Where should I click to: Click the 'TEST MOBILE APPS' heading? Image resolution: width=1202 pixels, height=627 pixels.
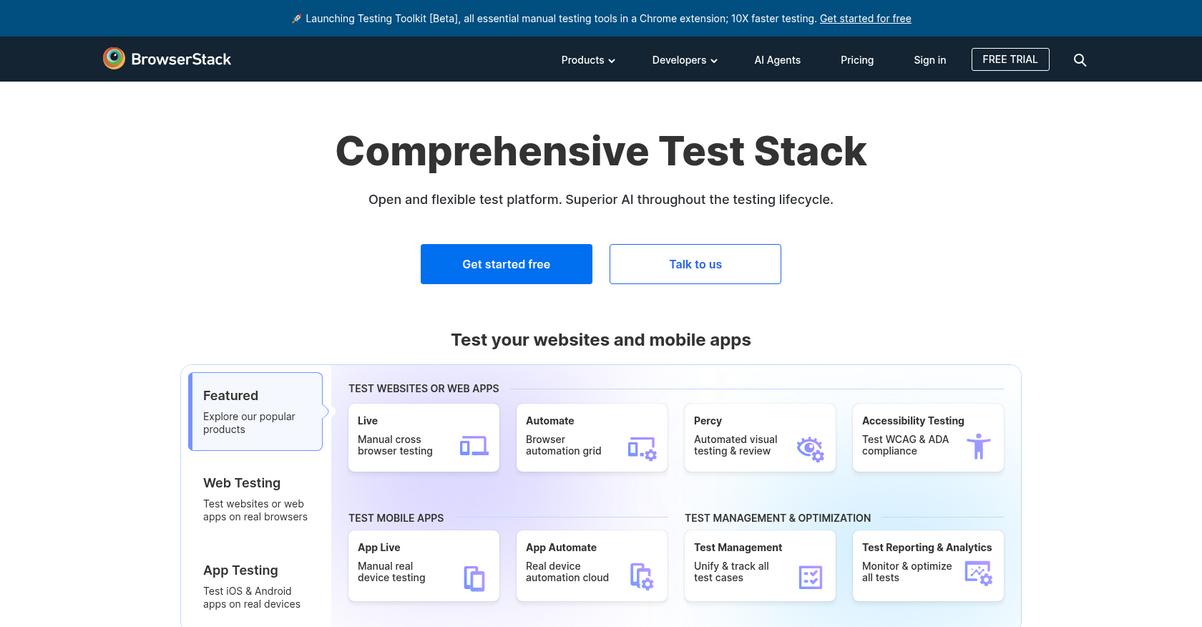(x=396, y=518)
